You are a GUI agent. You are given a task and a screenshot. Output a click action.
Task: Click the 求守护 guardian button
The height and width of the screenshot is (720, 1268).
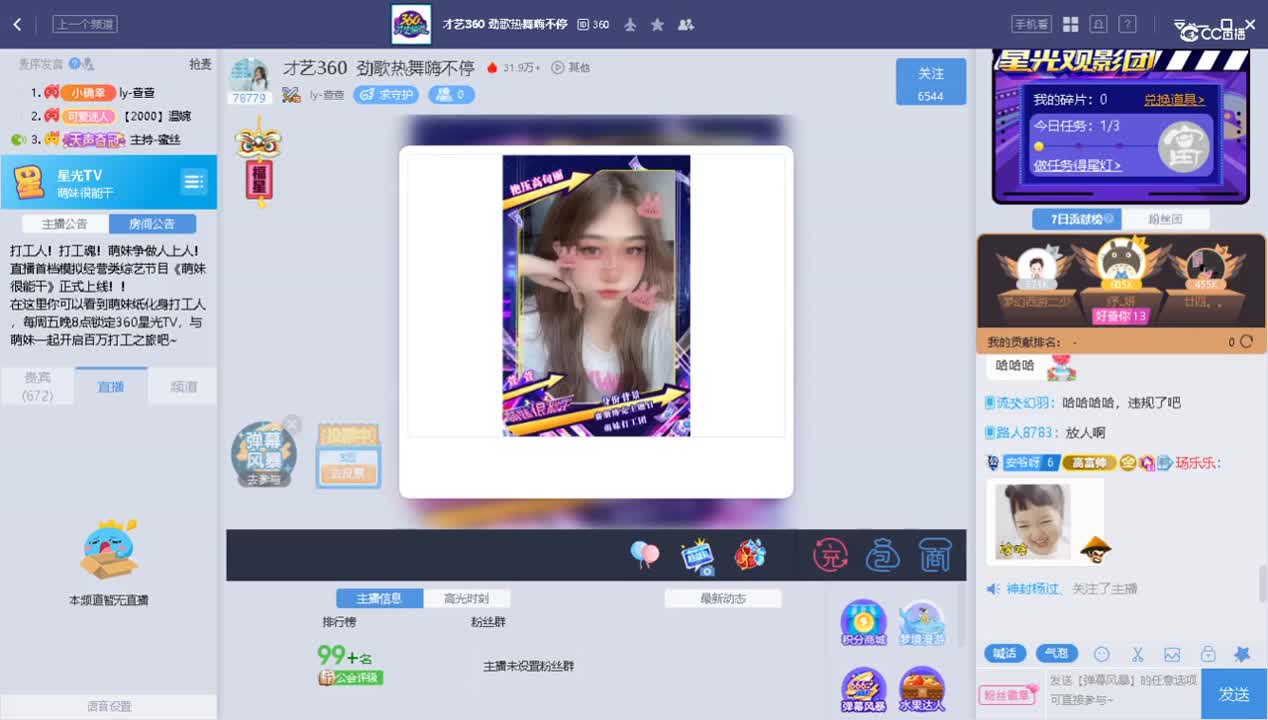(386, 95)
